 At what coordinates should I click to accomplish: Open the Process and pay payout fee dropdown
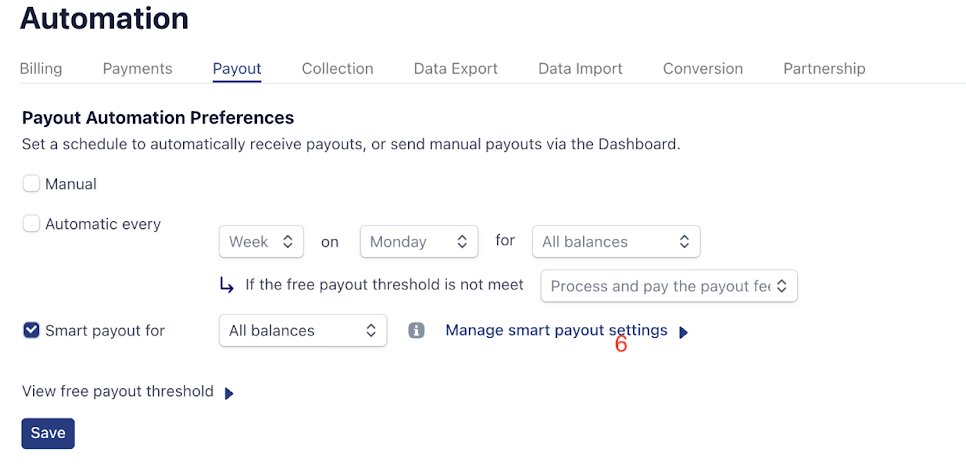coord(669,286)
